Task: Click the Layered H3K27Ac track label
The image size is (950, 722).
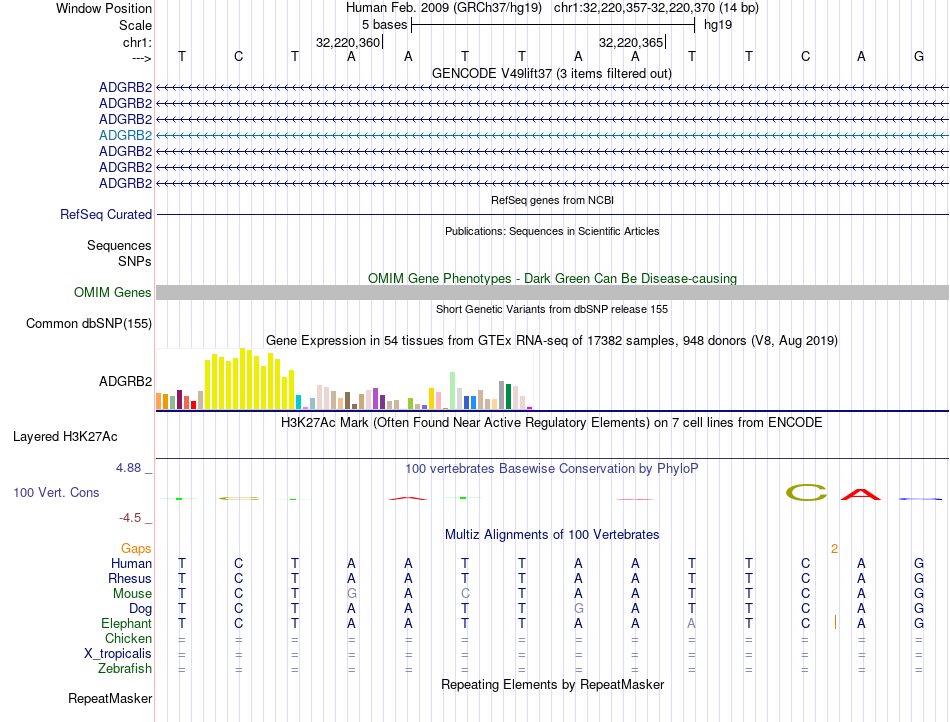Action: (x=65, y=437)
